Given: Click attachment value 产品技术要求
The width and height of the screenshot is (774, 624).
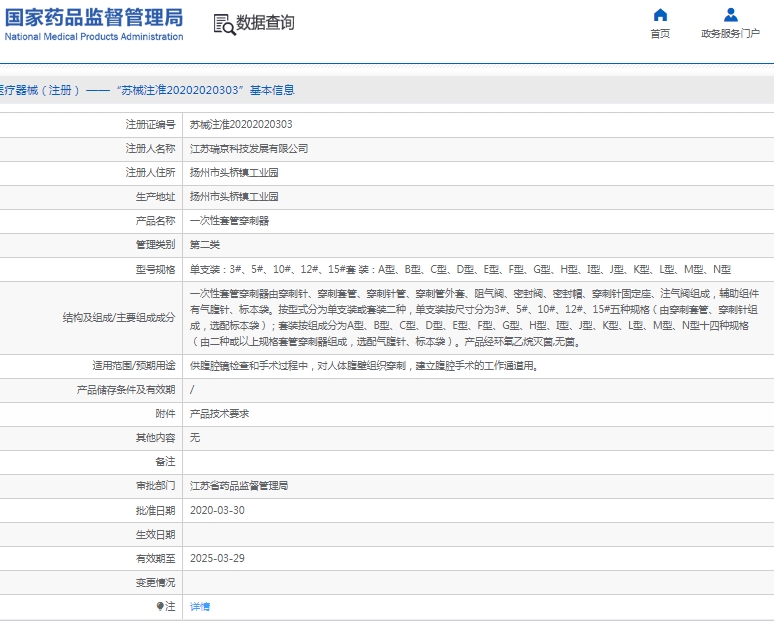Looking at the screenshot, I should click(220, 414).
